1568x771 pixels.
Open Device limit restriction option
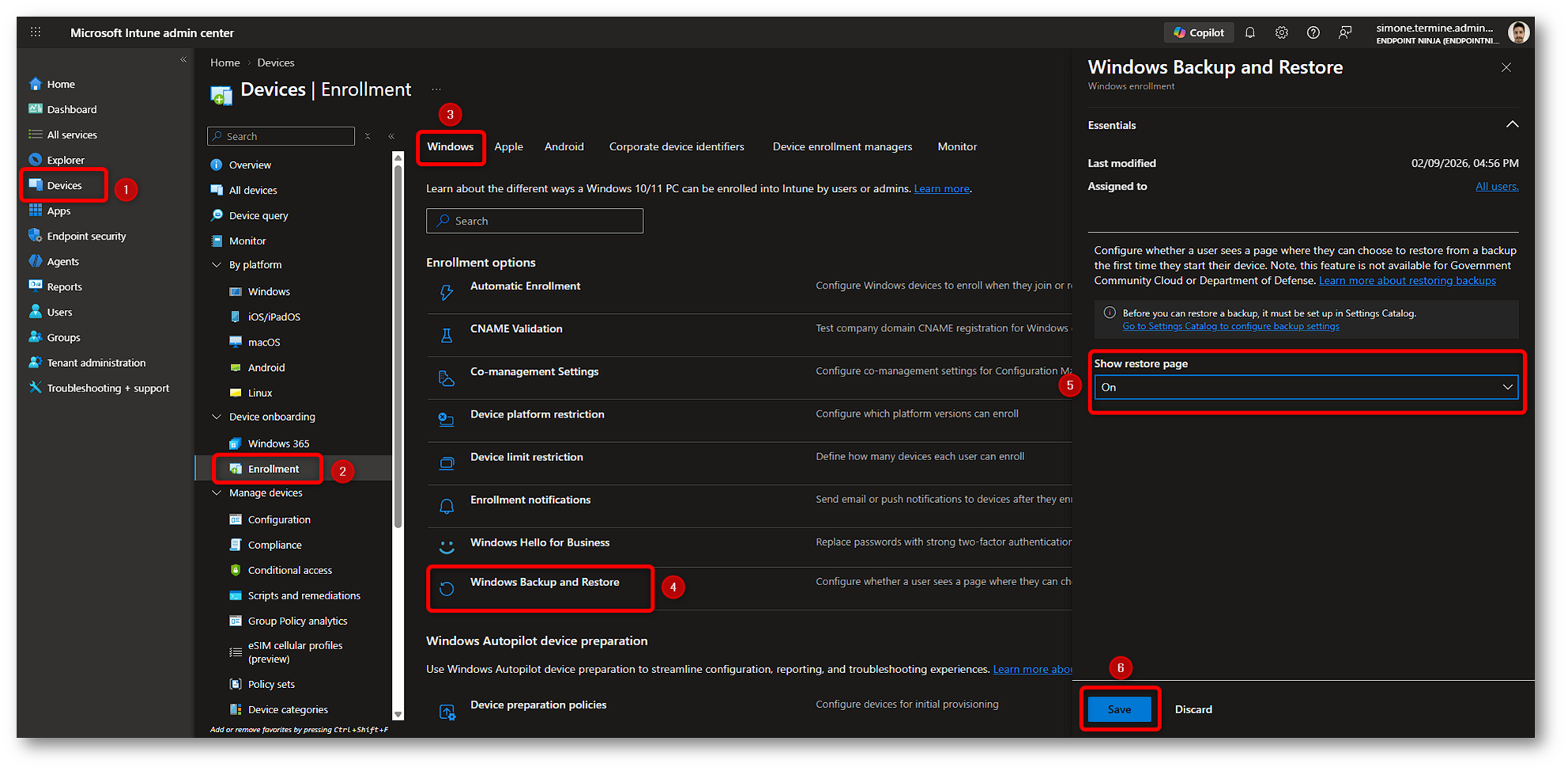[526, 456]
